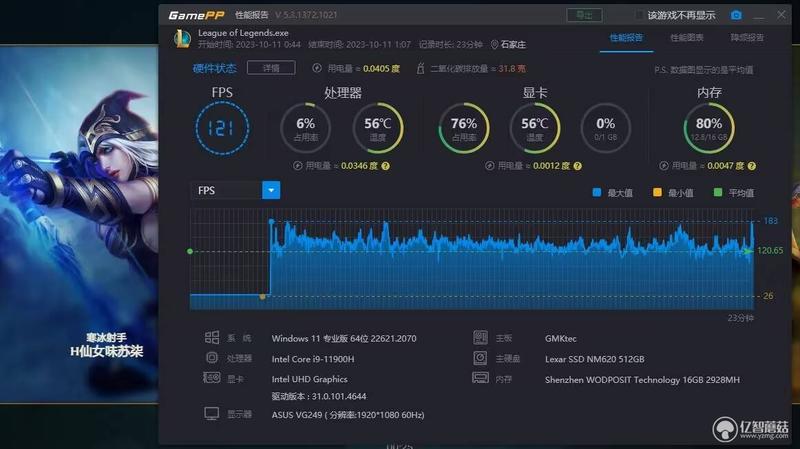The height and width of the screenshot is (449, 800).
Task: Switch to the 性能报告 tab
Action: 626,38
